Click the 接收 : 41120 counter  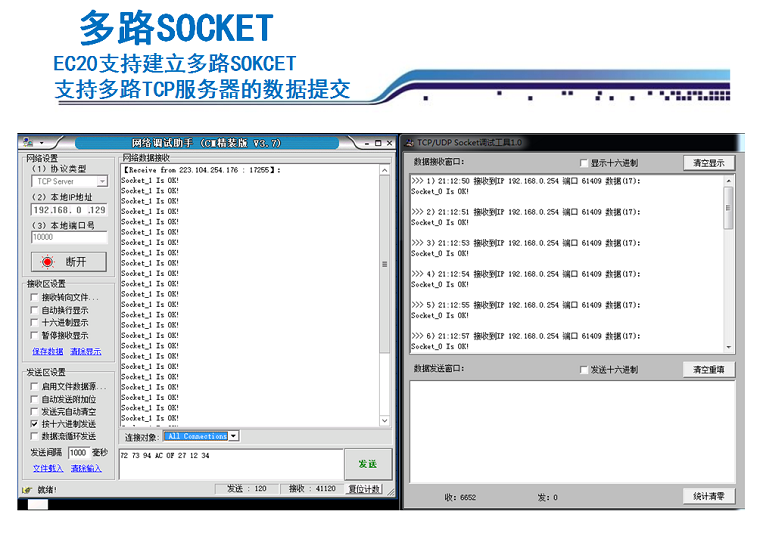pos(312,489)
